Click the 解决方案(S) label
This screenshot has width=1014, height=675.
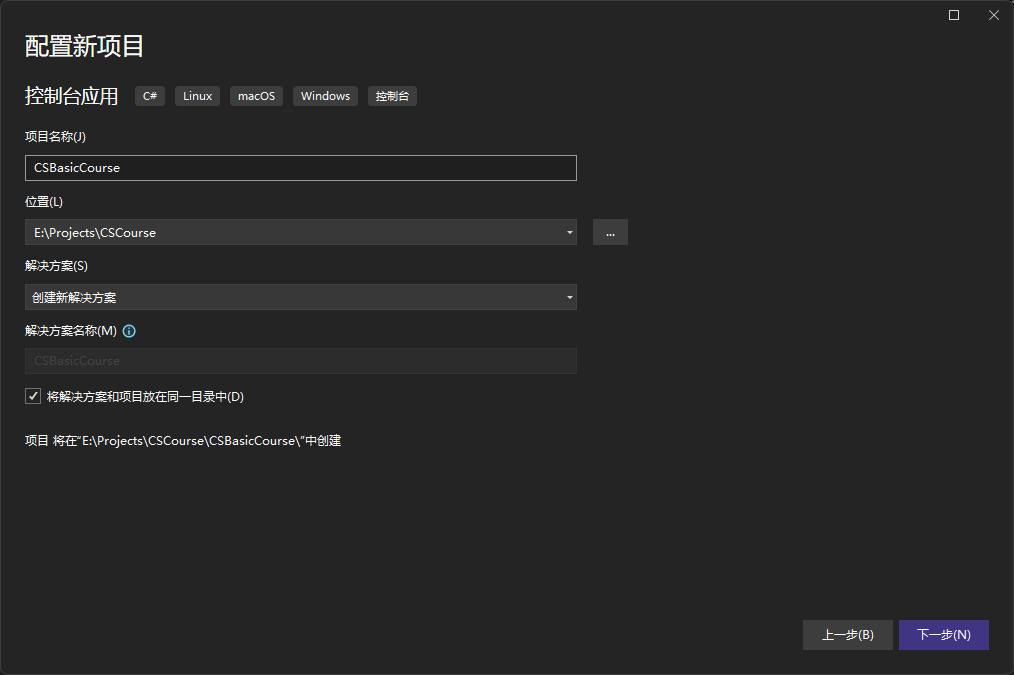pos(56,266)
